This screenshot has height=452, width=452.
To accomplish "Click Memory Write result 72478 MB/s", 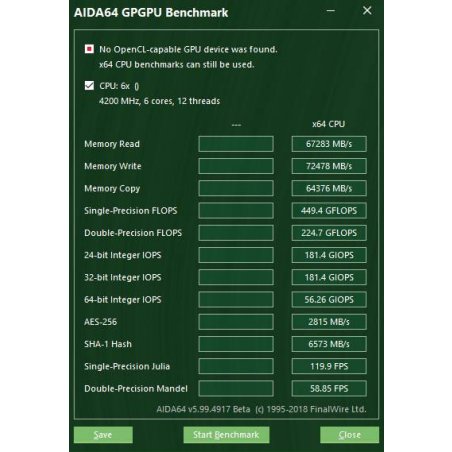I will click(x=329, y=166).
